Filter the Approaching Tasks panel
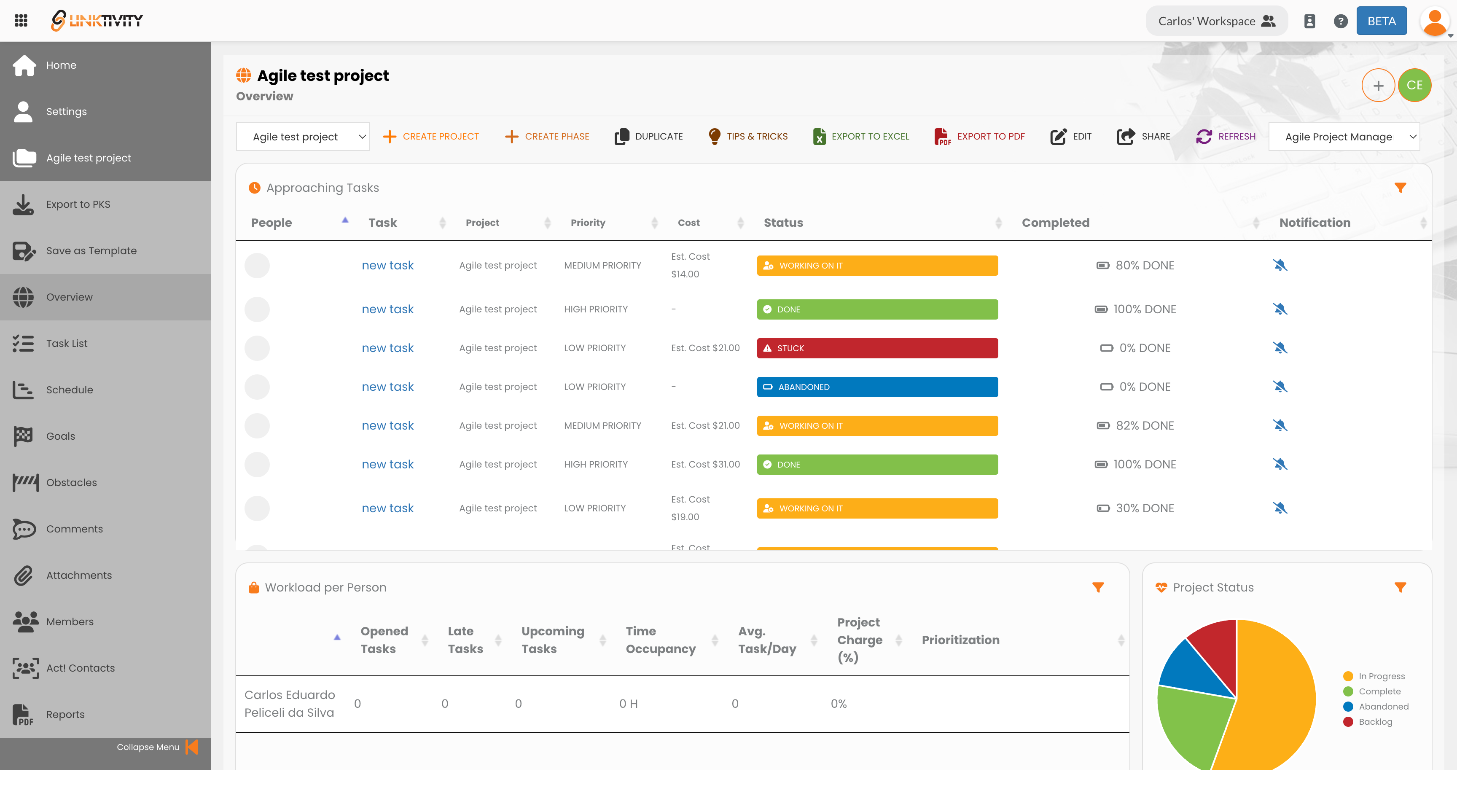 tap(1401, 188)
